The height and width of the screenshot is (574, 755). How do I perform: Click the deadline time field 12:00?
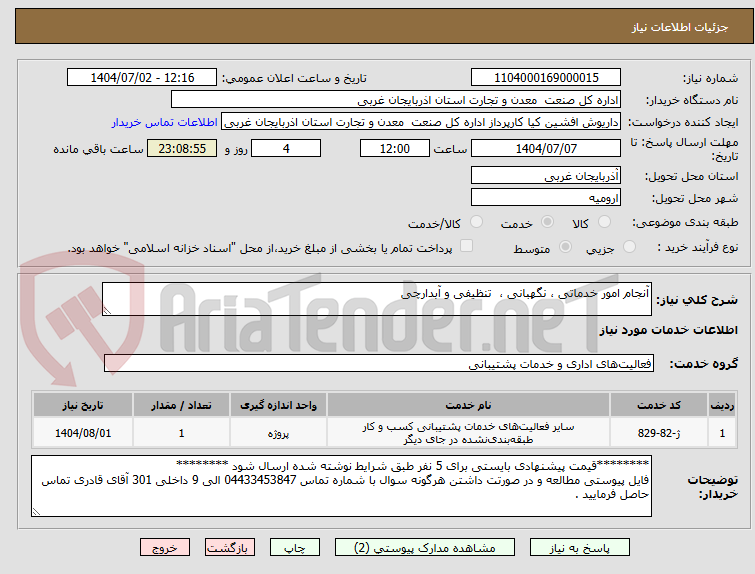[395, 148]
